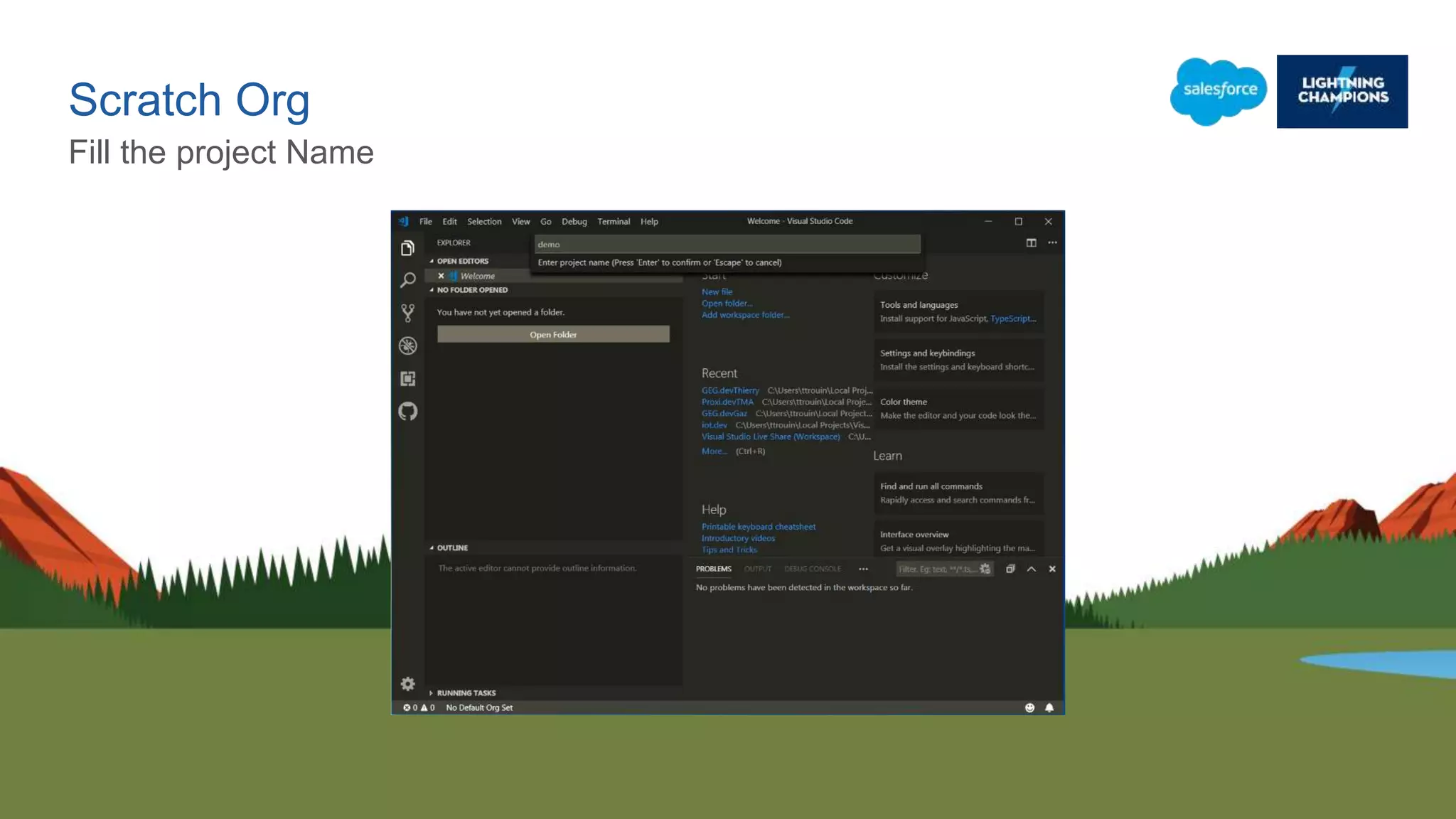Click the filter settings icon in Problems
1456x819 pixels.
pos(985,569)
